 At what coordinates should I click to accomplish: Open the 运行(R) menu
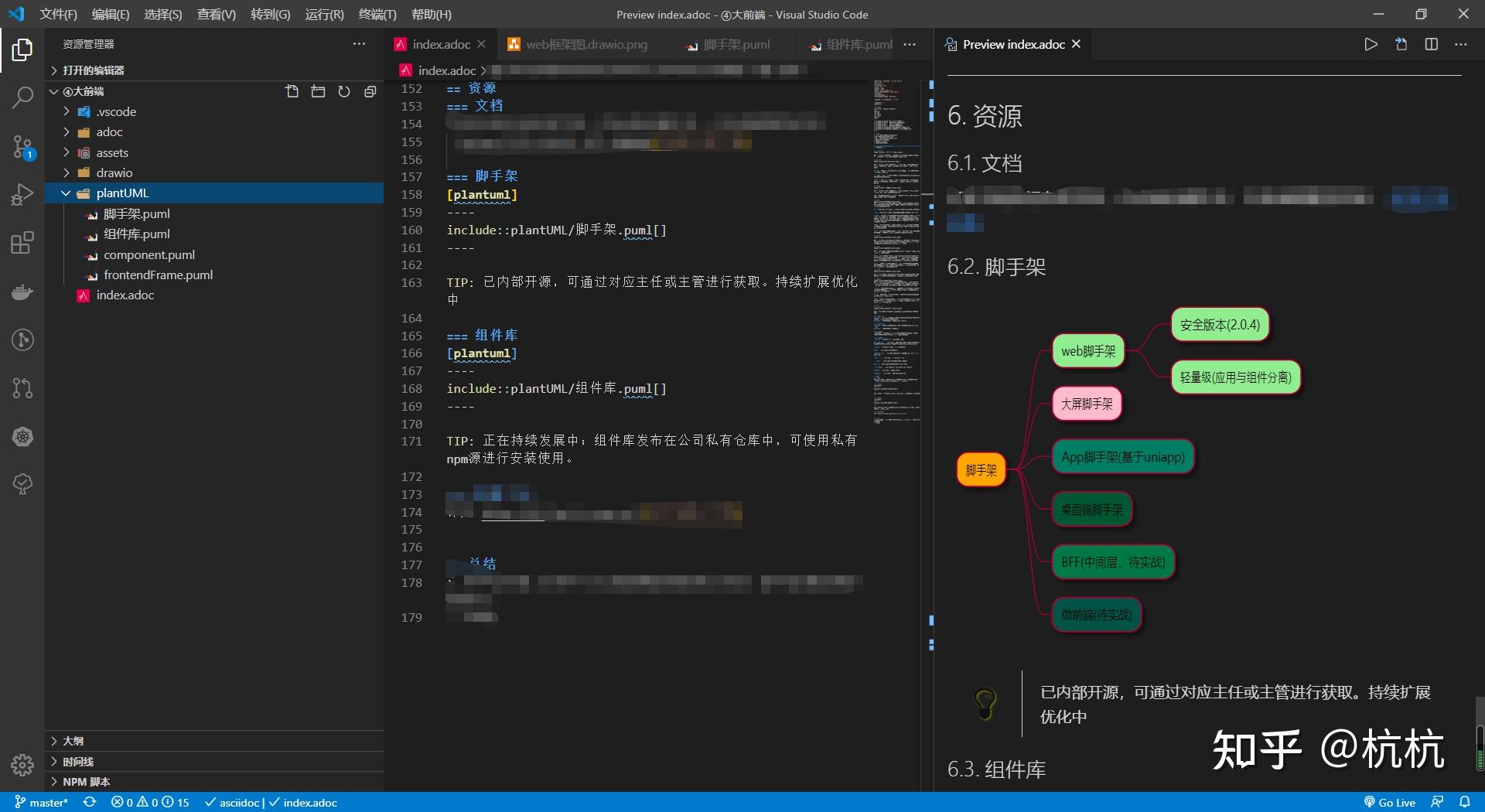(x=323, y=14)
